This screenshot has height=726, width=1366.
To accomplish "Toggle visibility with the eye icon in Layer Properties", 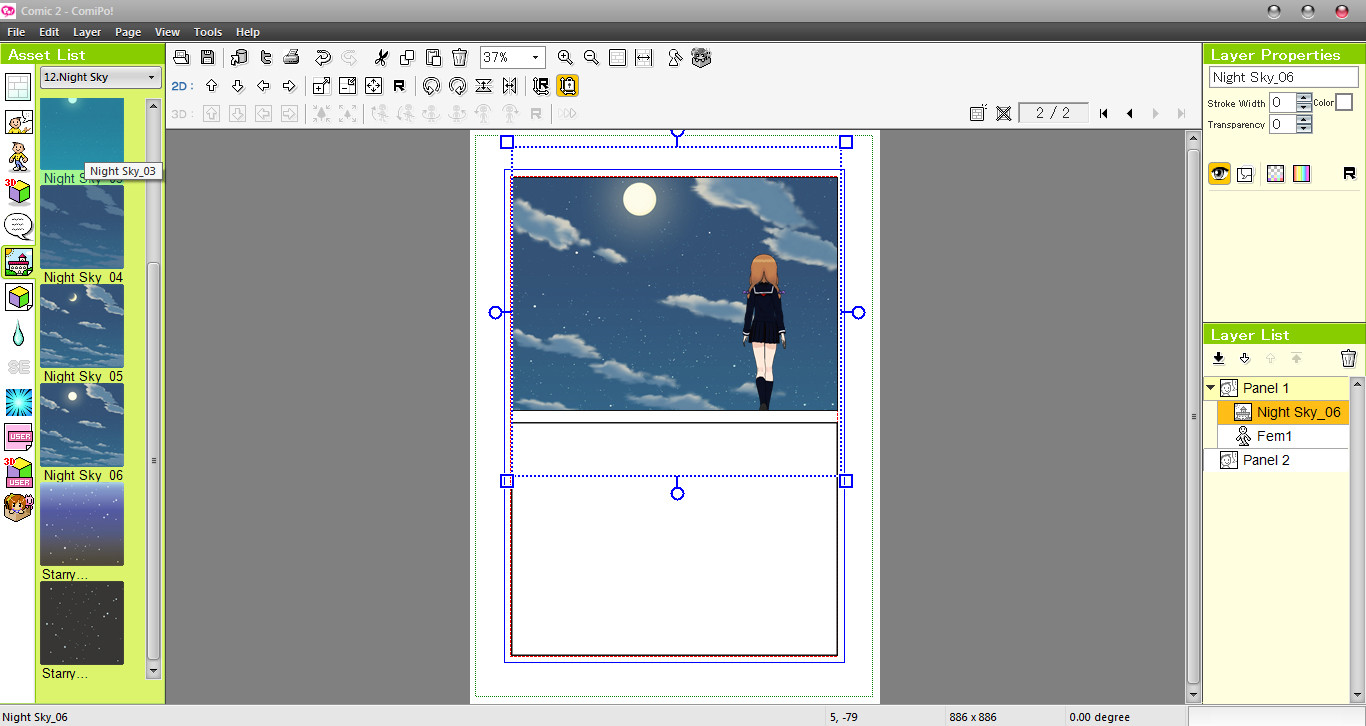I will pyautogui.click(x=1219, y=173).
